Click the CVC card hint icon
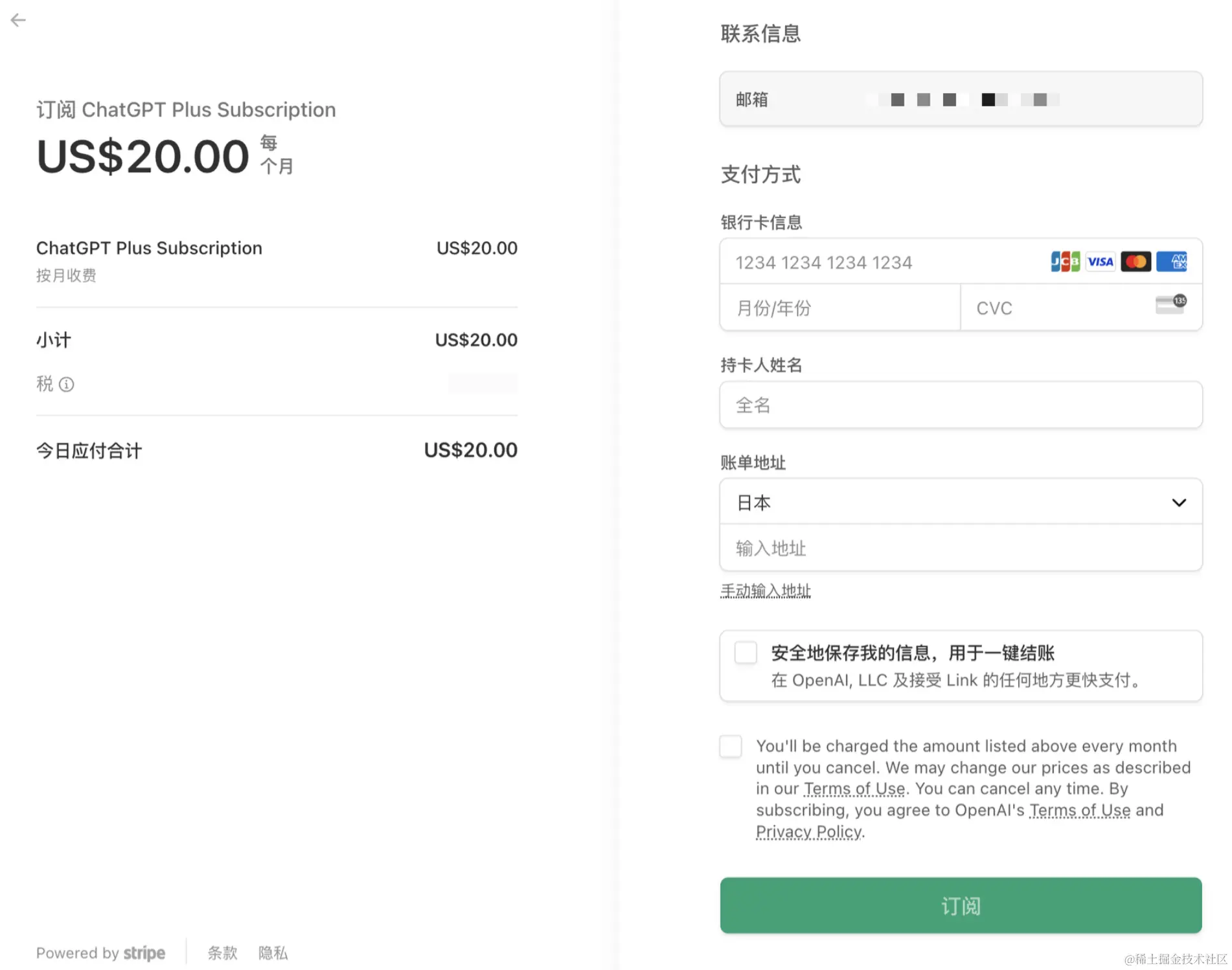 [1171, 304]
